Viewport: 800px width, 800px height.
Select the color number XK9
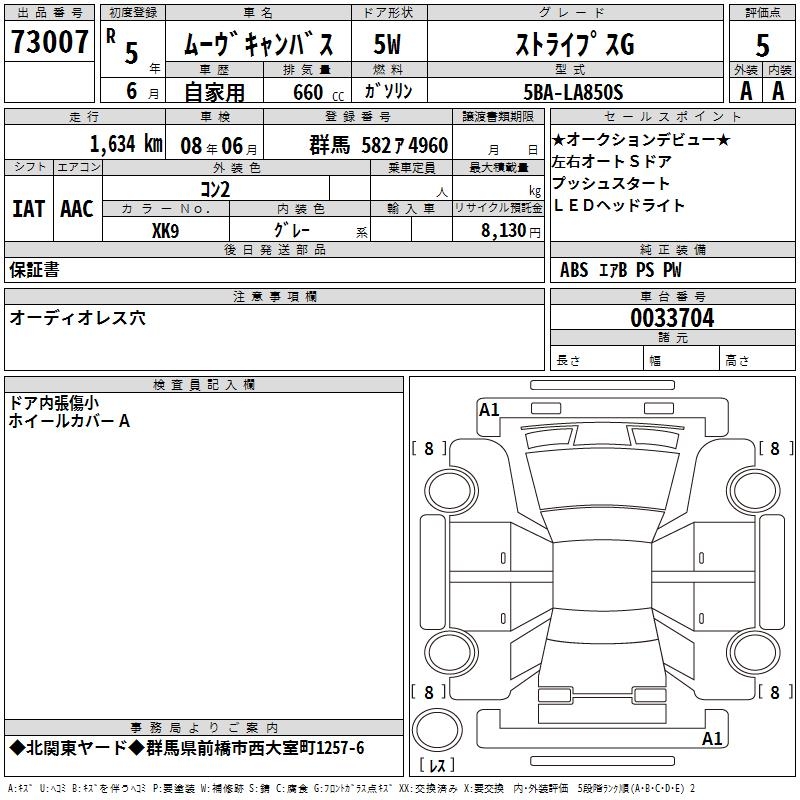click(x=165, y=230)
